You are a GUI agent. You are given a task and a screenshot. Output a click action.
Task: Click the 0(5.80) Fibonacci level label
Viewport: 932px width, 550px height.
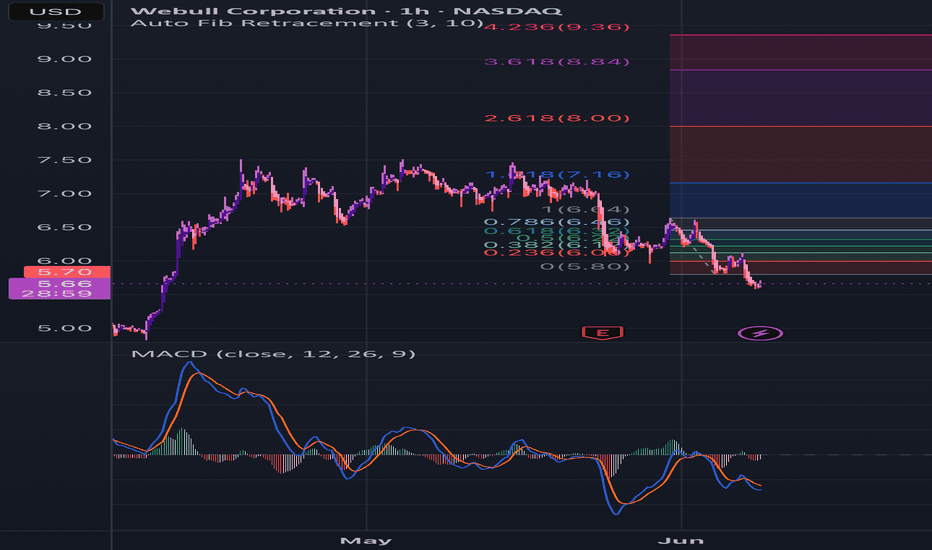pyautogui.click(x=585, y=266)
